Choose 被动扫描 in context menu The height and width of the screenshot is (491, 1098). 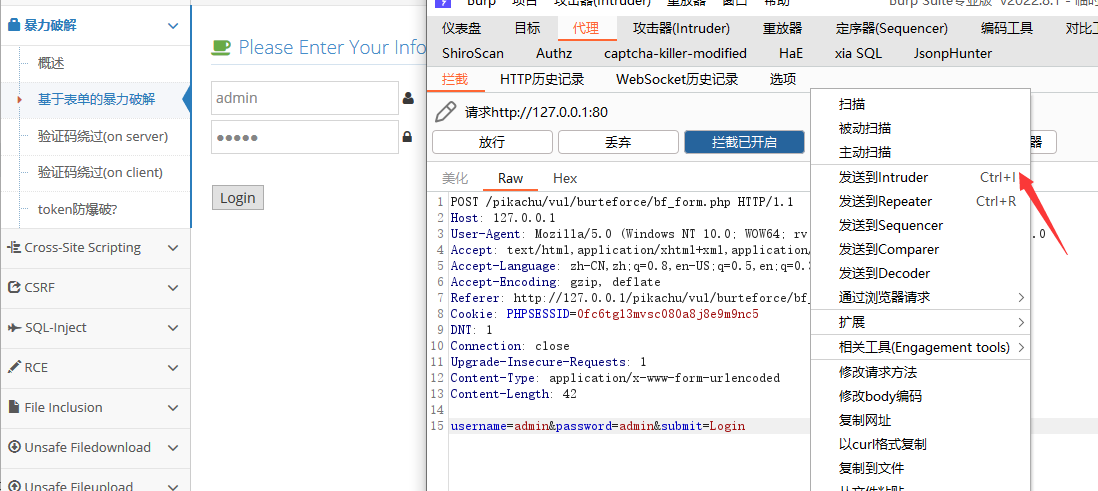pos(920,128)
